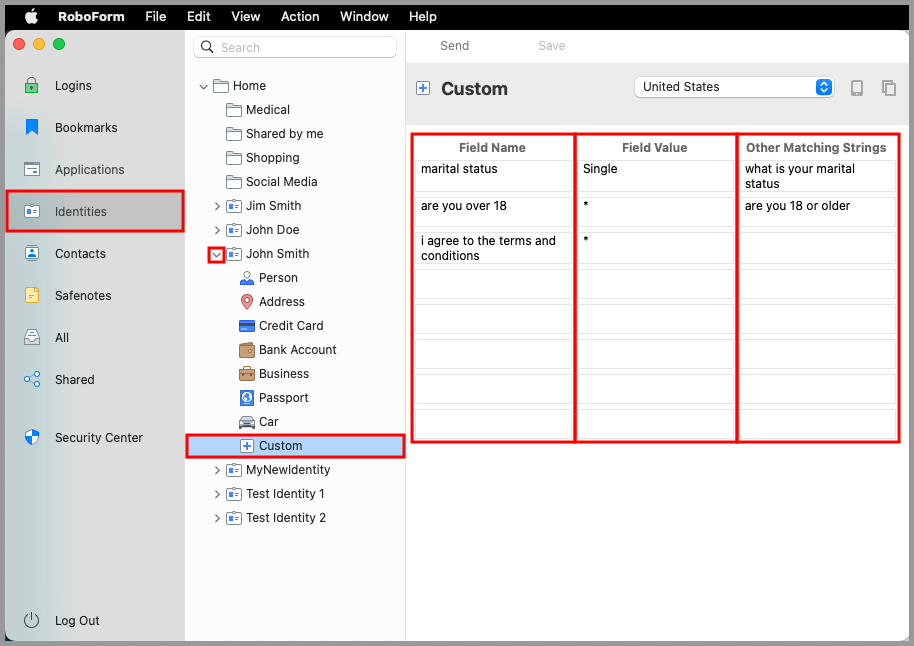Click the Passport globe icon
The image size is (914, 646).
tap(247, 398)
